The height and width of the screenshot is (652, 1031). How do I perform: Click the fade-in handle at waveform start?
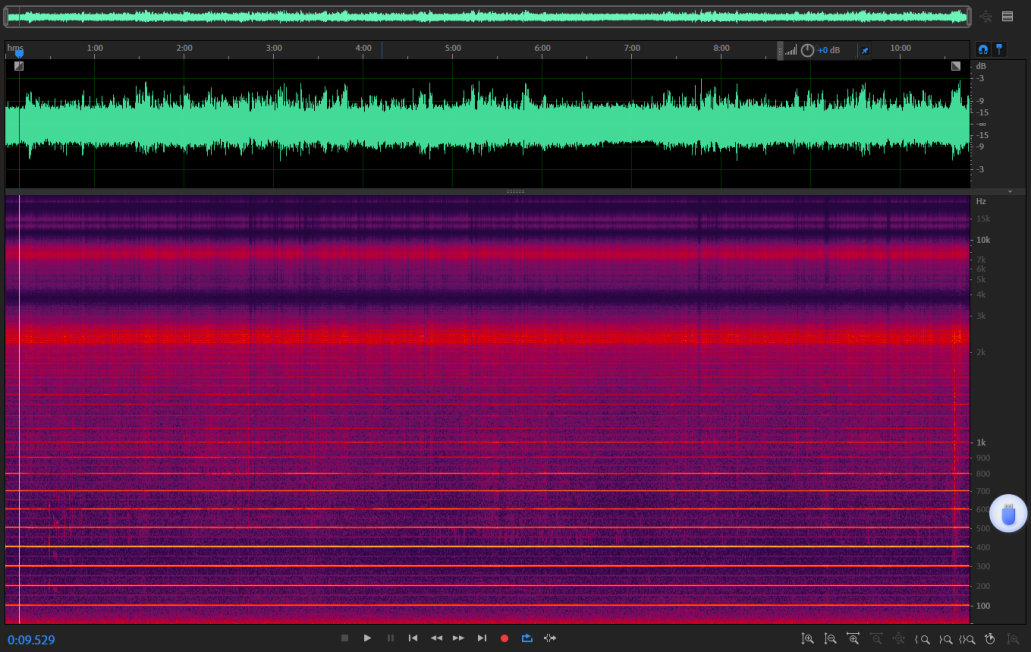19,66
